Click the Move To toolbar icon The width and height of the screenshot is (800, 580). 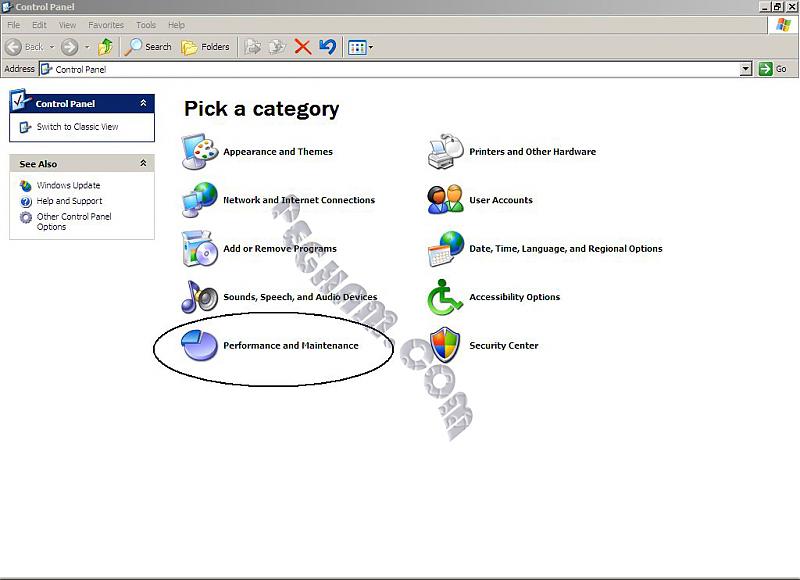(x=253, y=47)
